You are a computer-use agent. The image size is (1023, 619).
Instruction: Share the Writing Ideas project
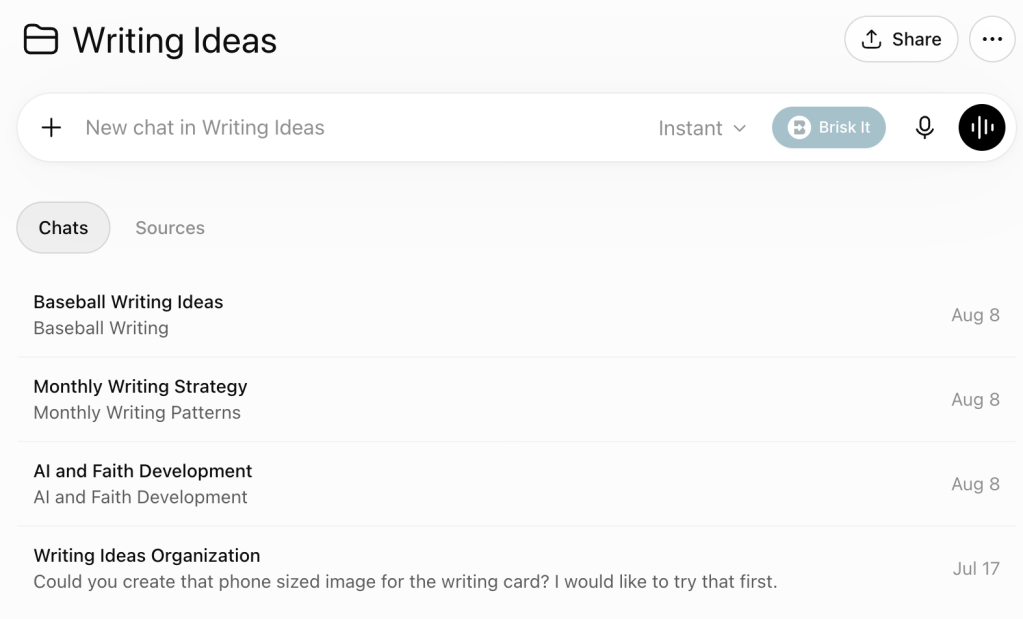tap(901, 39)
